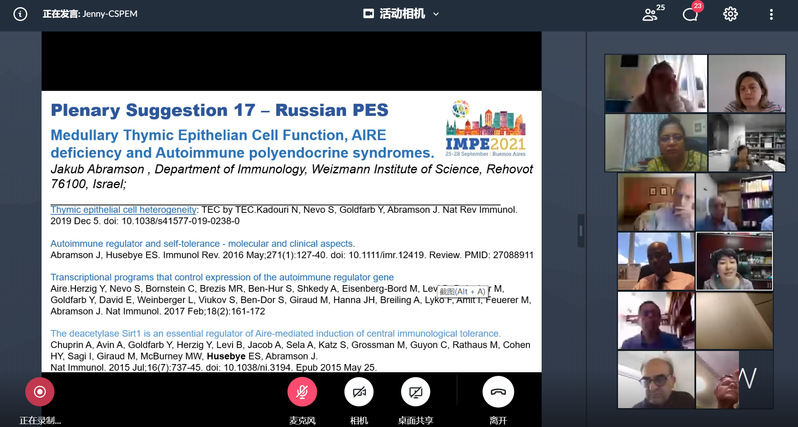This screenshot has height=427, width=798.
Task: Stop the red recording button
Action: 40,391
